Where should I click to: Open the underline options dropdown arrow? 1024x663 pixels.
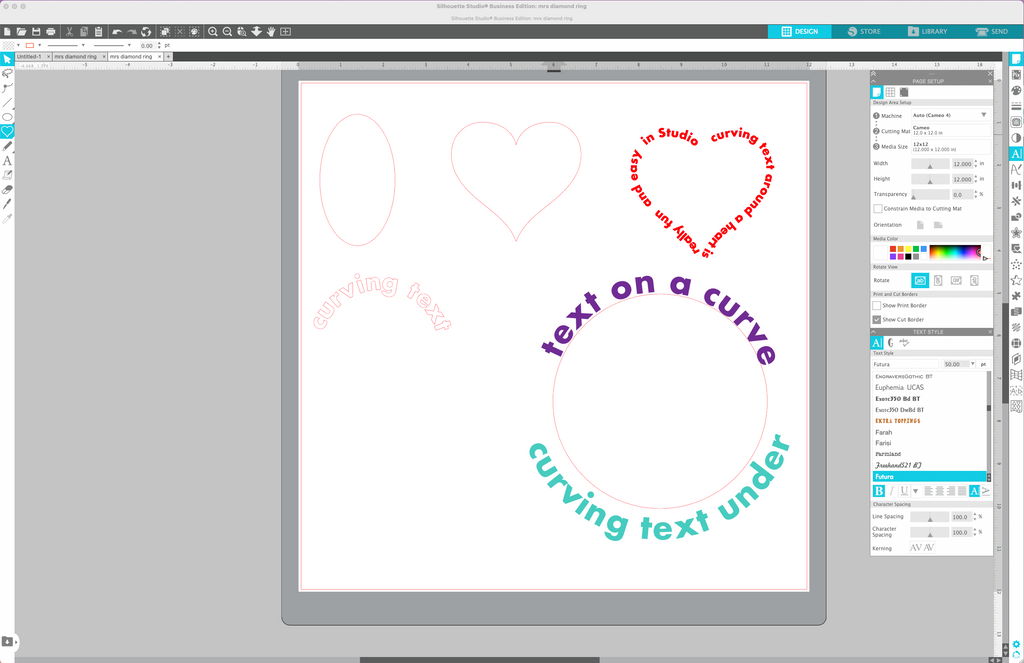[x=916, y=491]
